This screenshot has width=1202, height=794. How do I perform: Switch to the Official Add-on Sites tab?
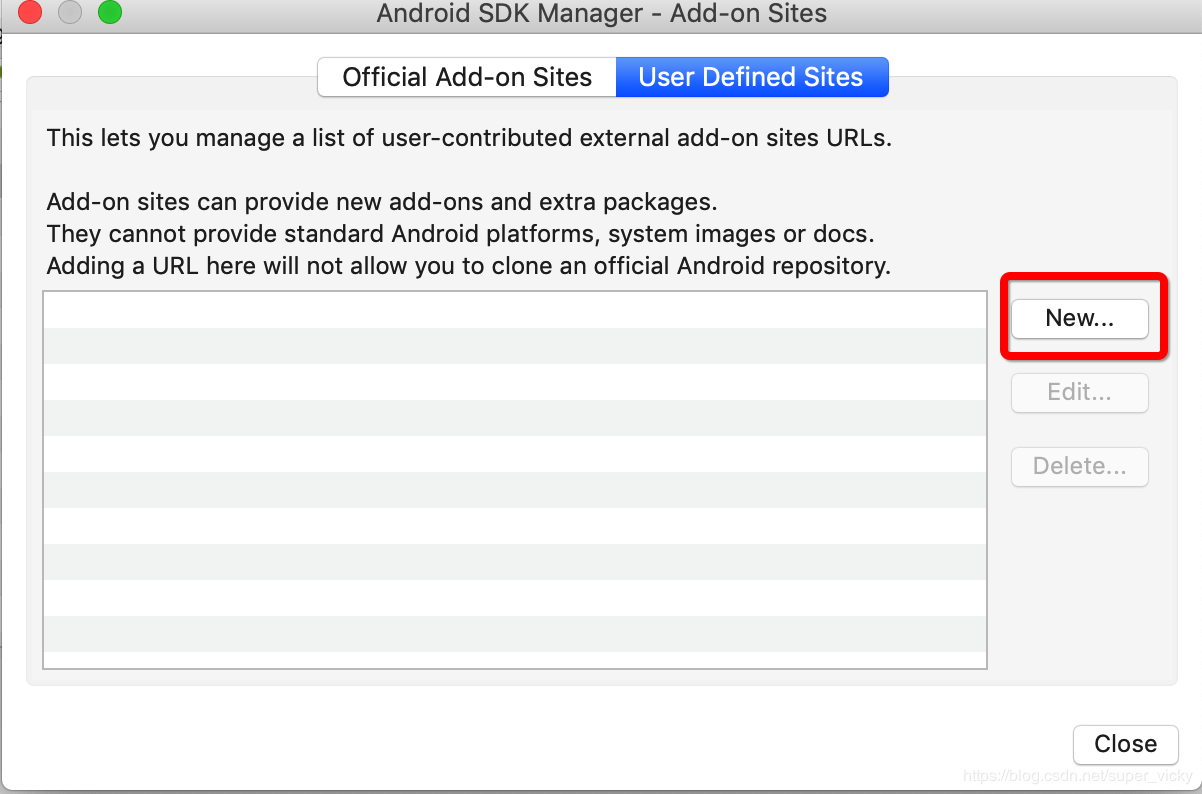tap(467, 77)
